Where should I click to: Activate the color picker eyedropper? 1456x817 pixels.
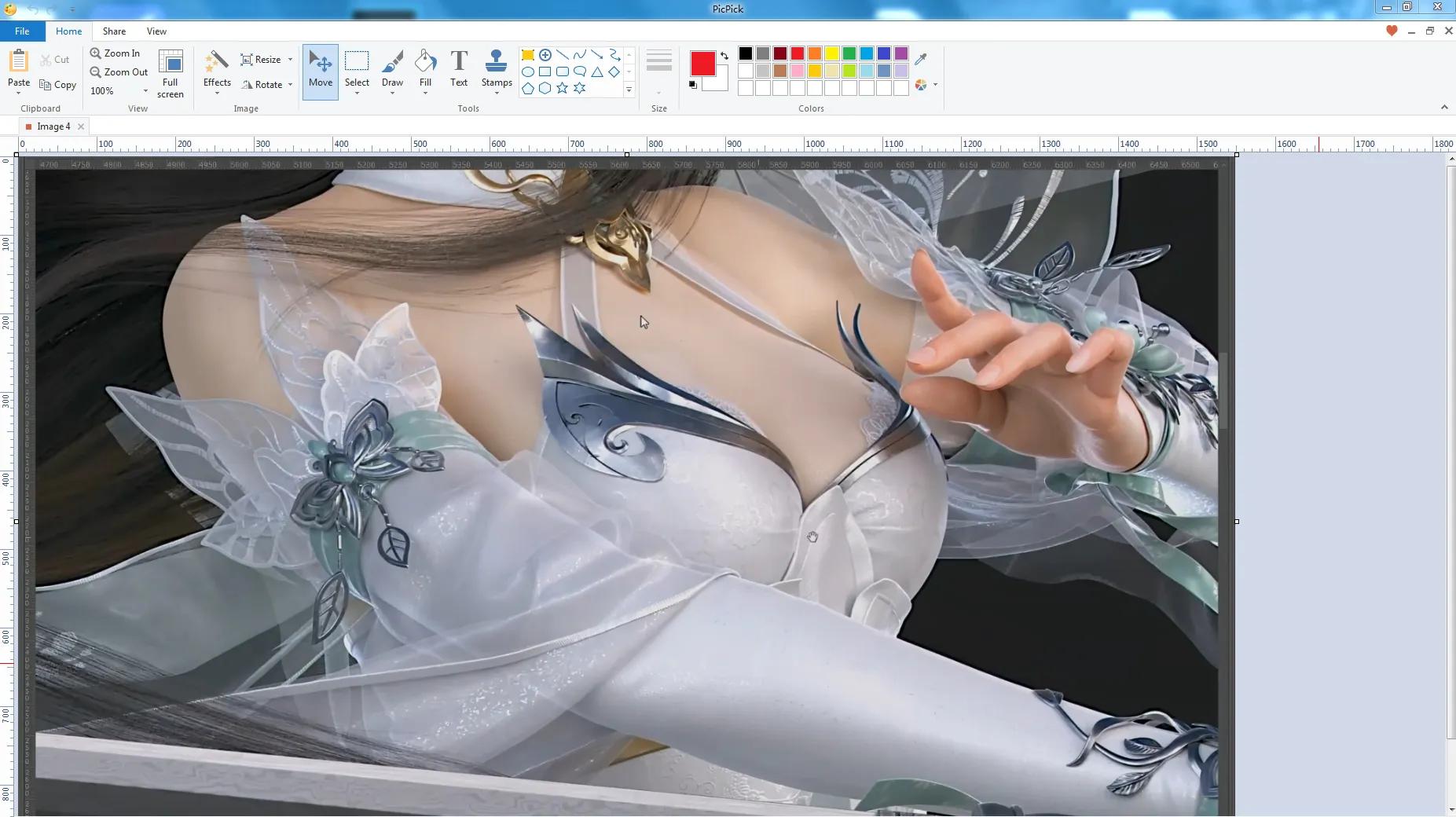[x=921, y=58]
